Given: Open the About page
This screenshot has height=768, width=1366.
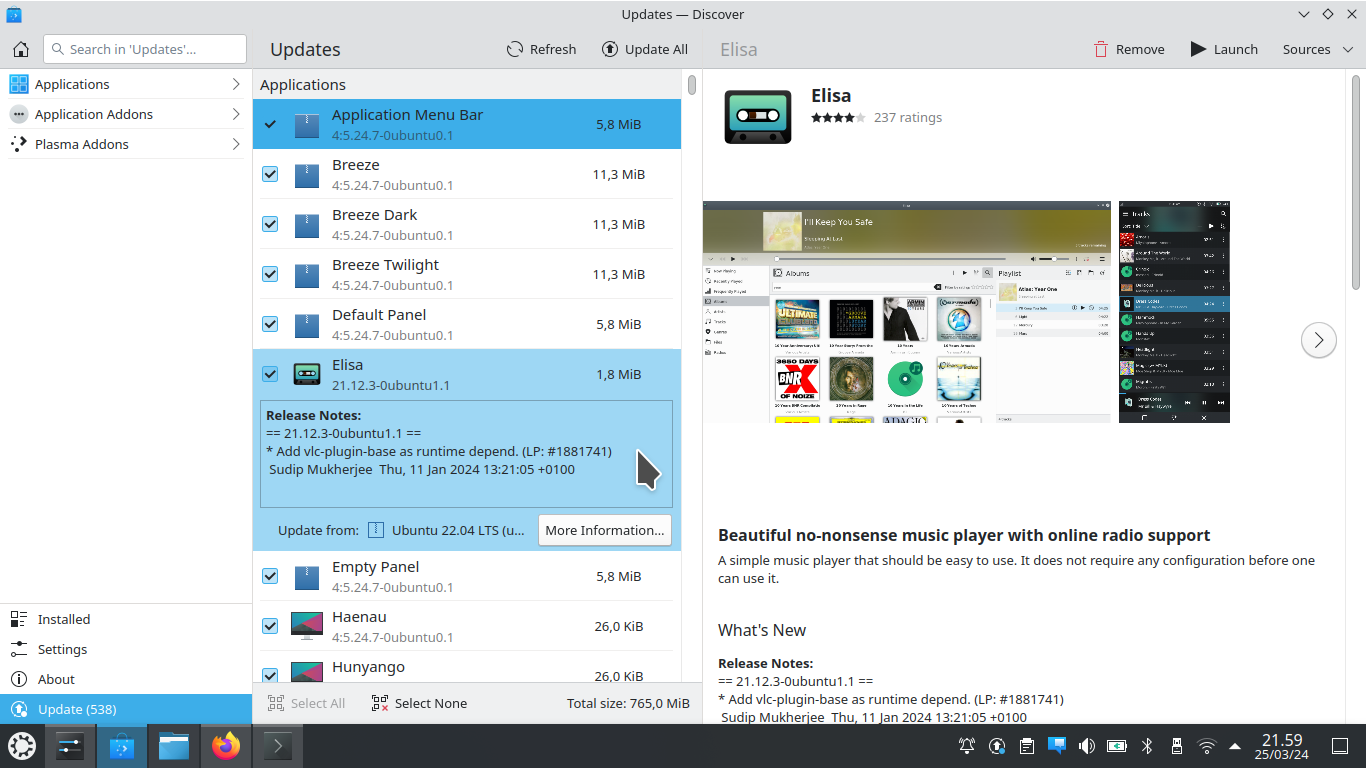Looking at the screenshot, I should [126, 679].
